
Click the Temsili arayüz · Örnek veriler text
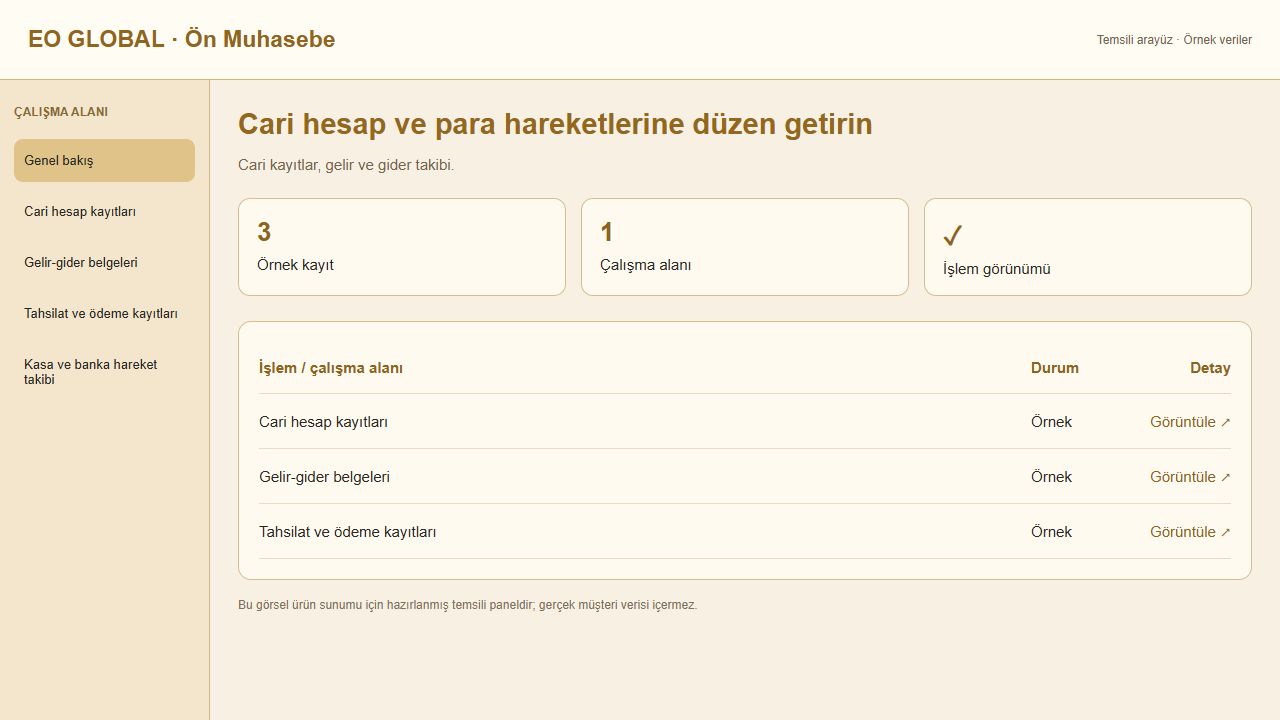point(1174,40)
